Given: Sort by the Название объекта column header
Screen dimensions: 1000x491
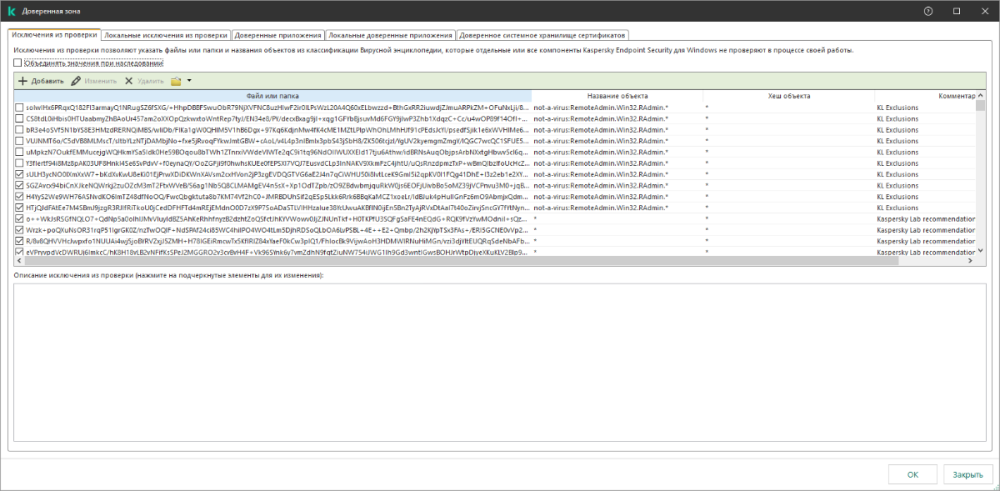Looking at the screenshot, I should [617, 96].
